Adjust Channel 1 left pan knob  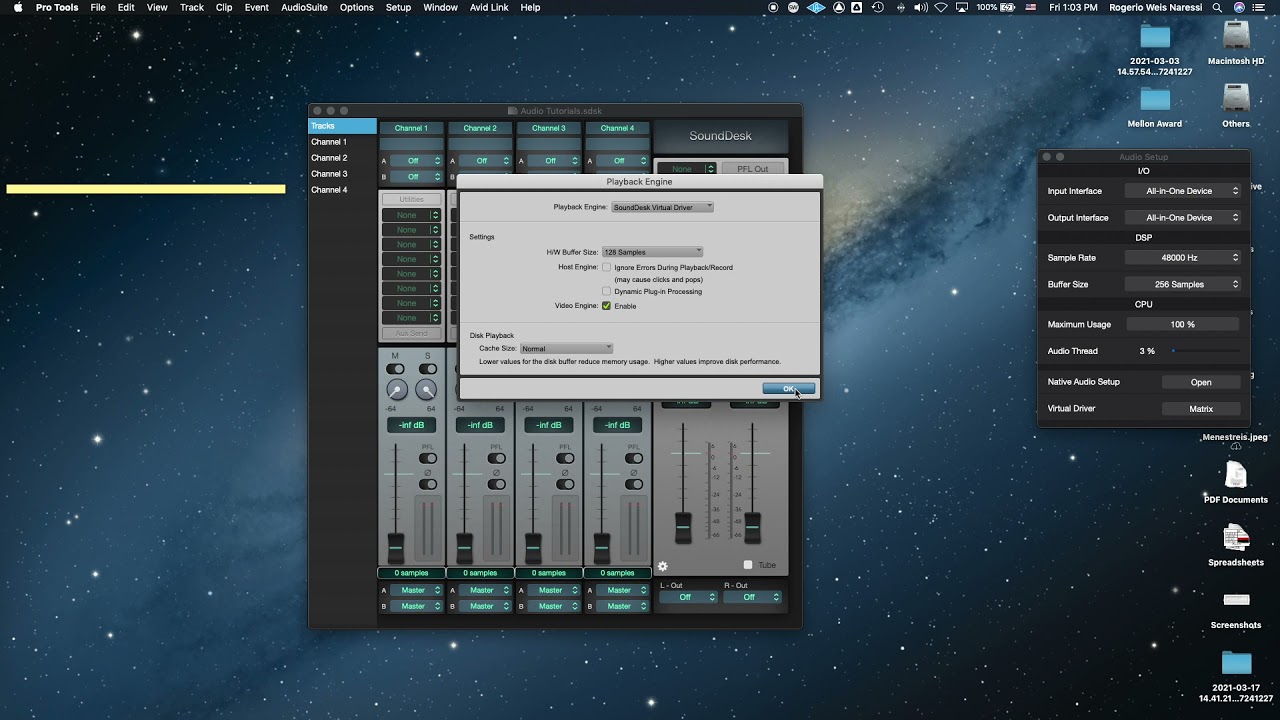pyautogui.click(x=397, y=390)
